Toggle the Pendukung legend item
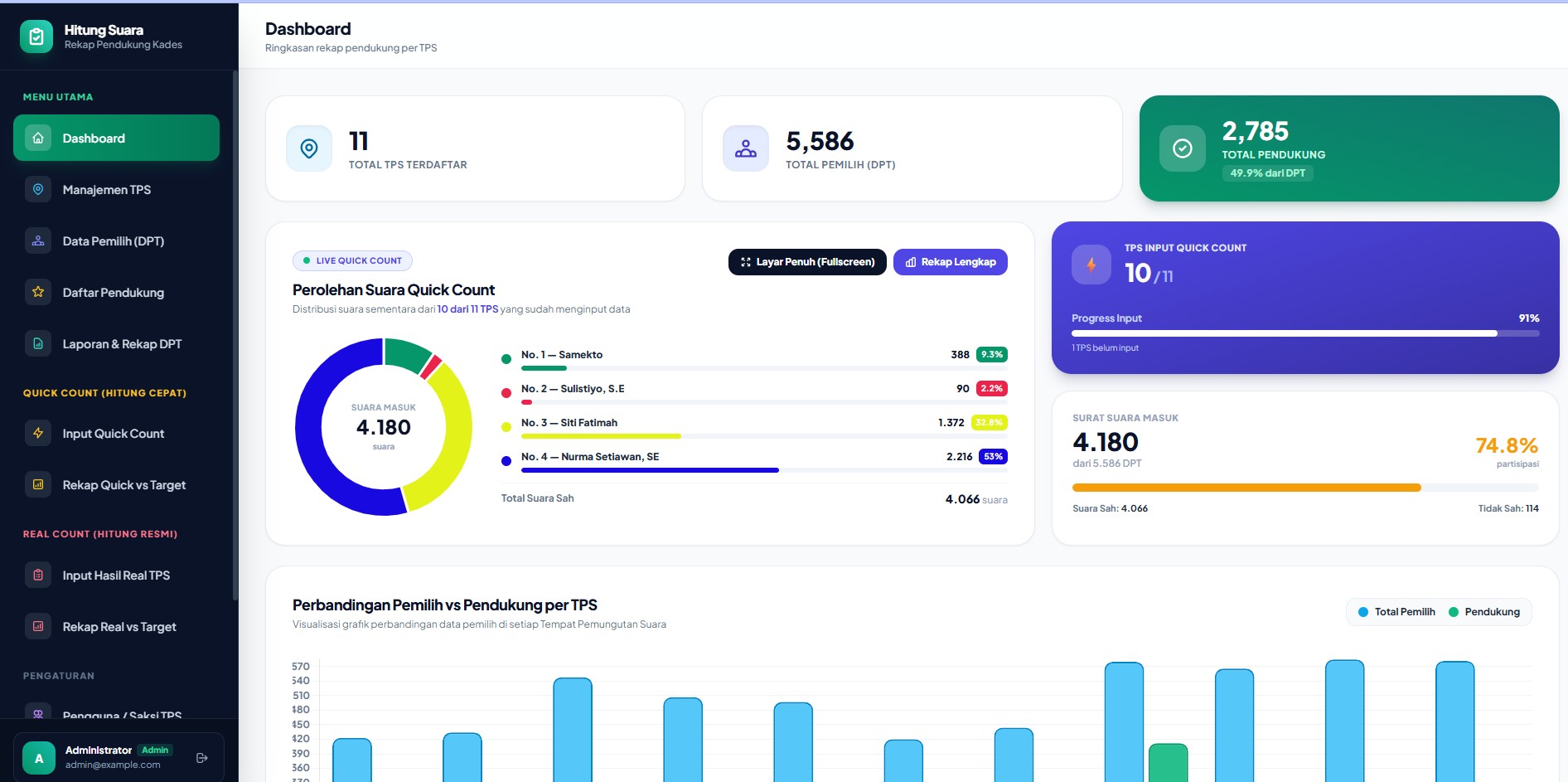 click(x=1484, y=612)
